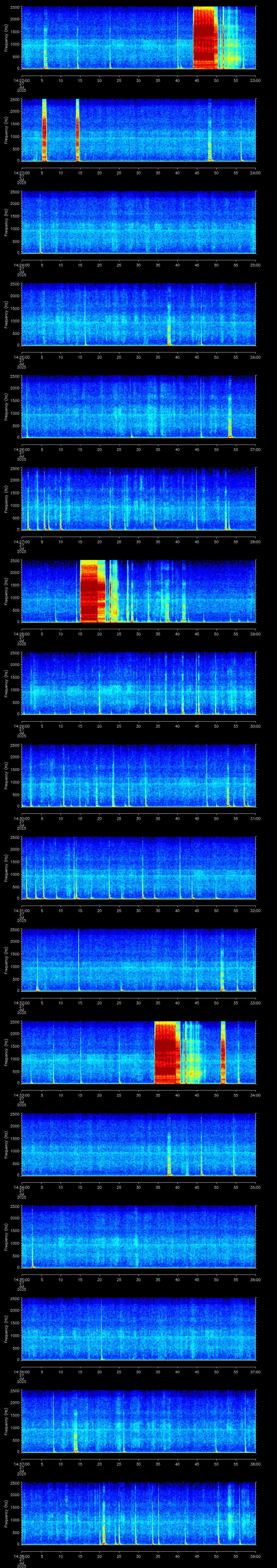Screen dimensions: 277x1568
Task: Click the 35:00 end time label
Action: pos(255,1187)
